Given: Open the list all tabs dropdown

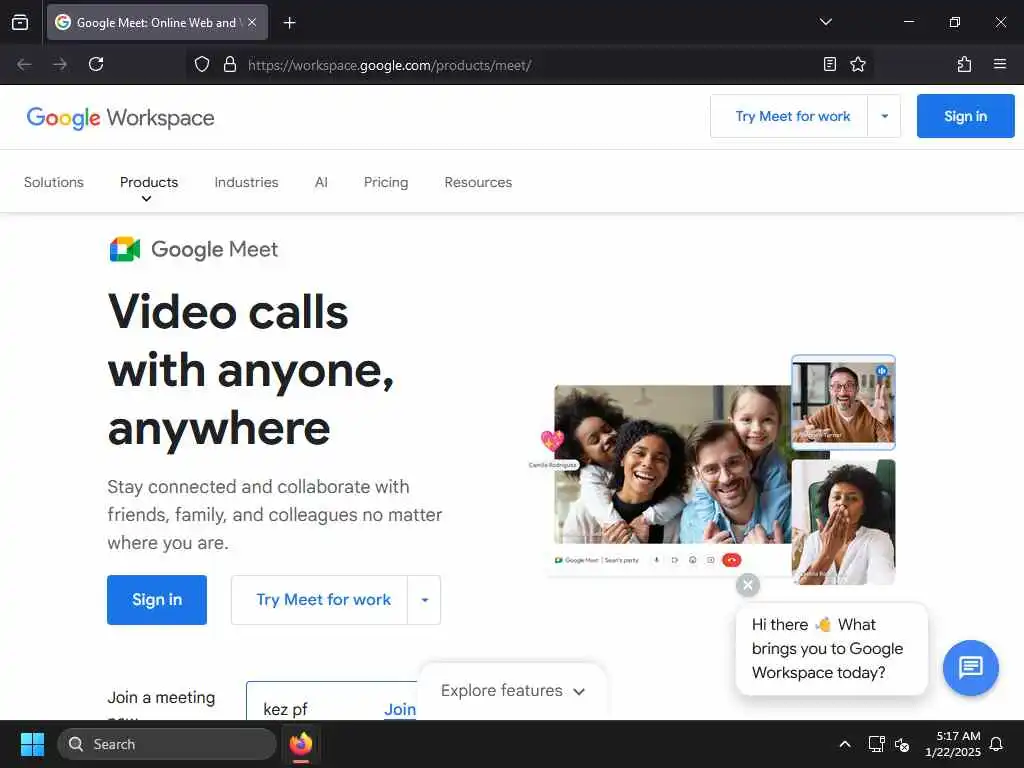Looking at the screenshot, I should pos(825,22).
